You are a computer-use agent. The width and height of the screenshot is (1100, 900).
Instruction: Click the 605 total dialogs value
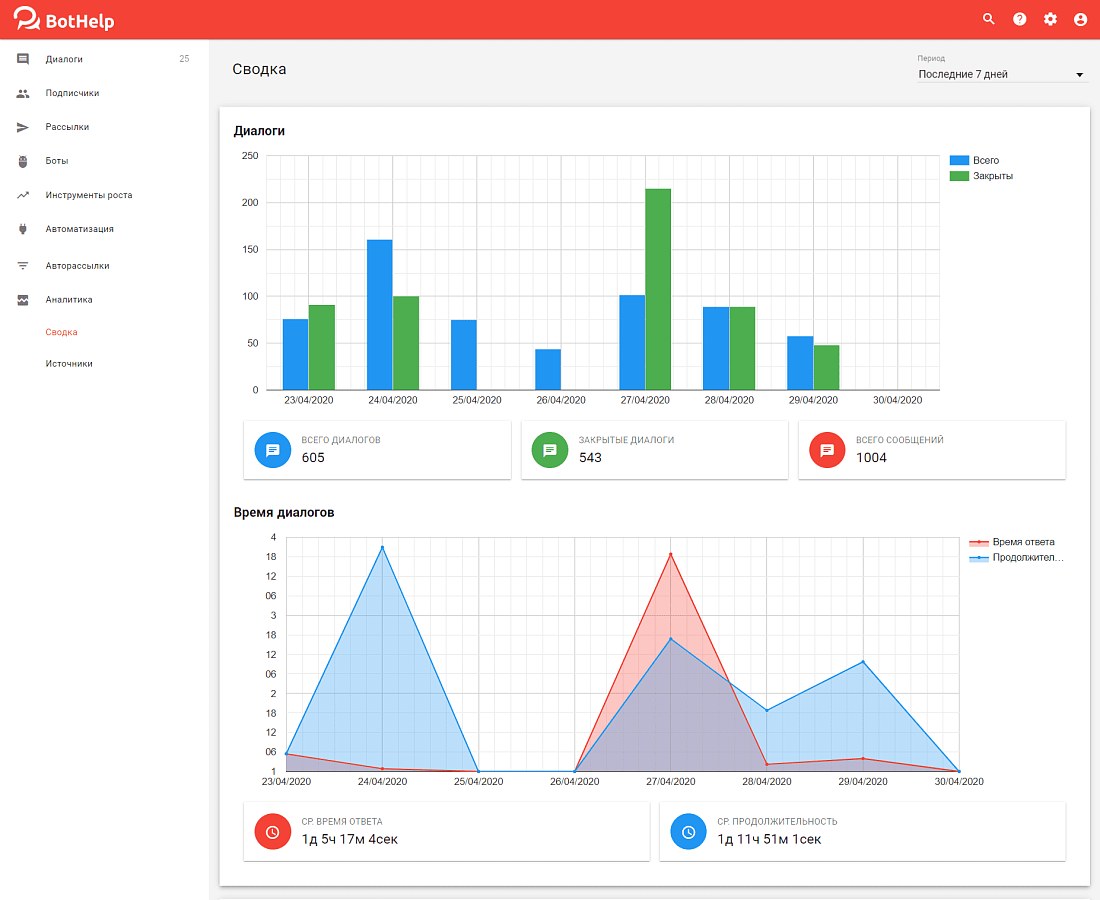313,457
